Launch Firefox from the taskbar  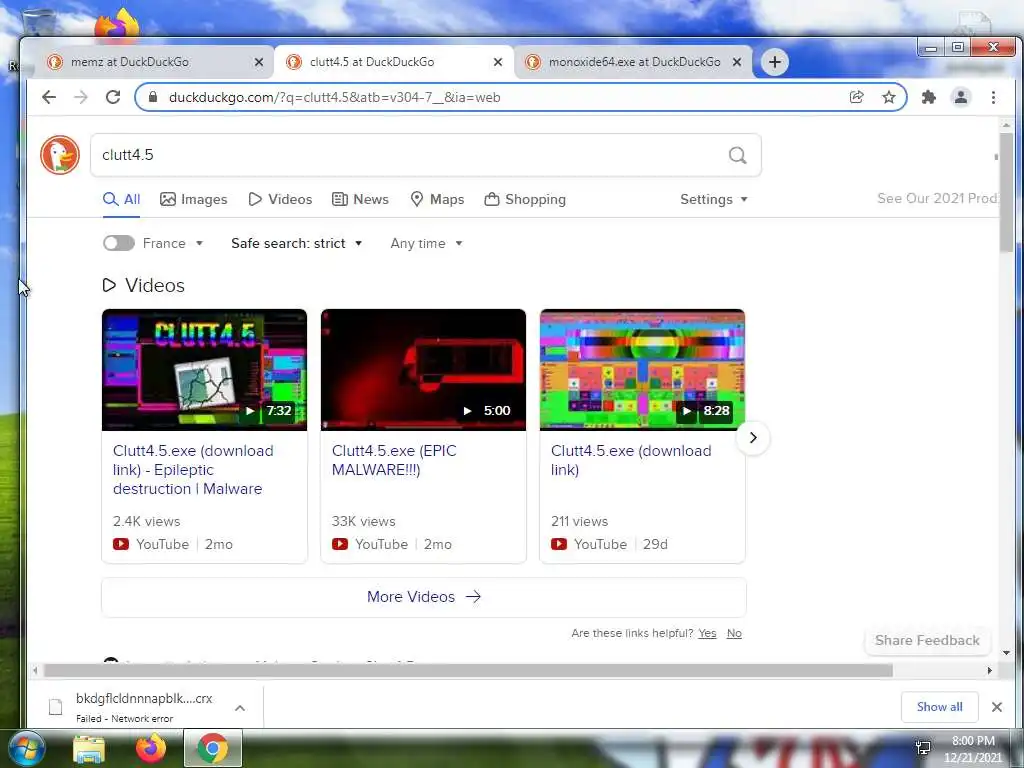[x=151, y=748]
